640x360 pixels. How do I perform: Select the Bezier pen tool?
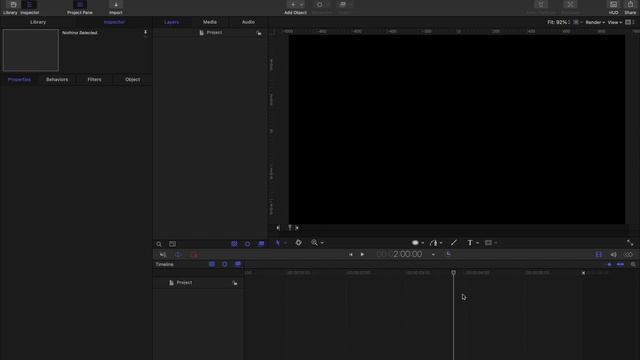point(433,243)
